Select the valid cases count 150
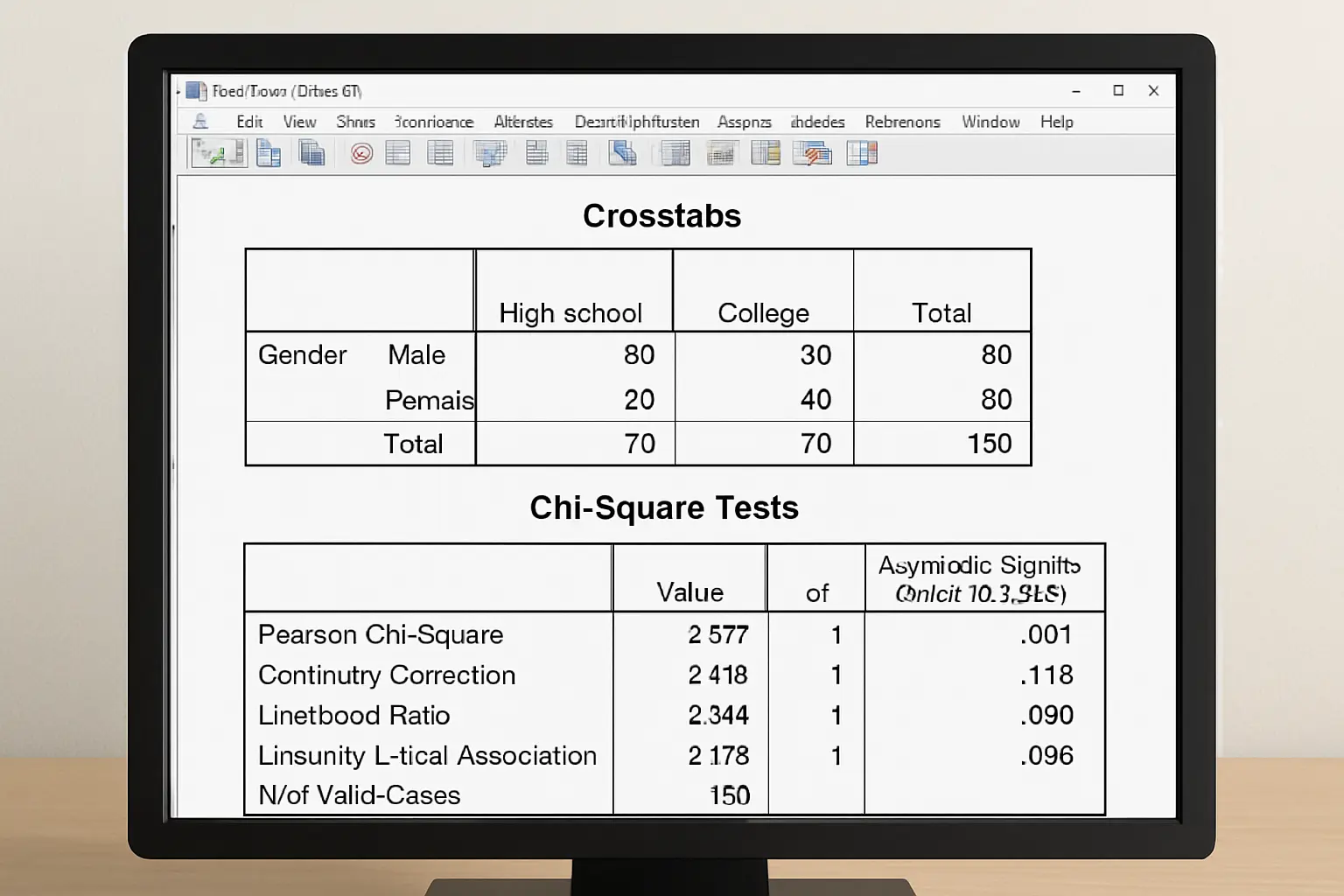 (x=730, y=795)
